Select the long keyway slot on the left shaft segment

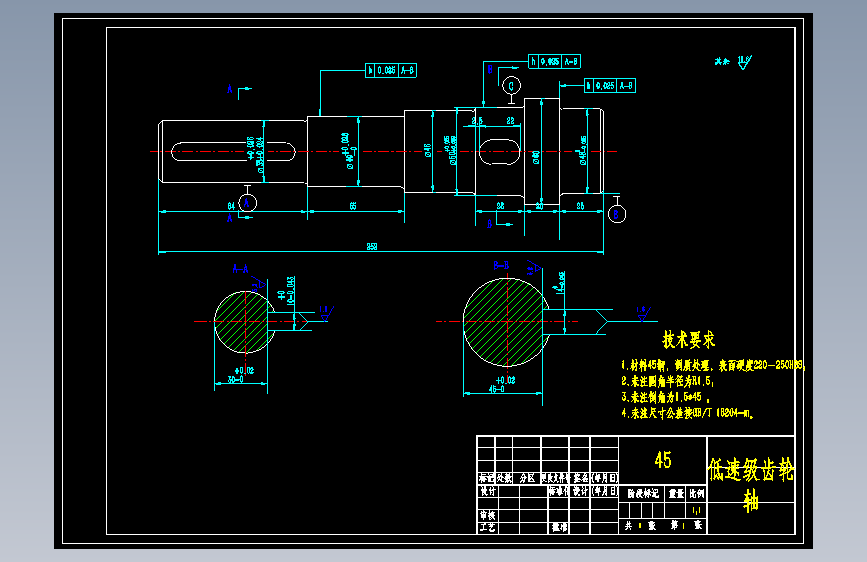coord(233,152)
